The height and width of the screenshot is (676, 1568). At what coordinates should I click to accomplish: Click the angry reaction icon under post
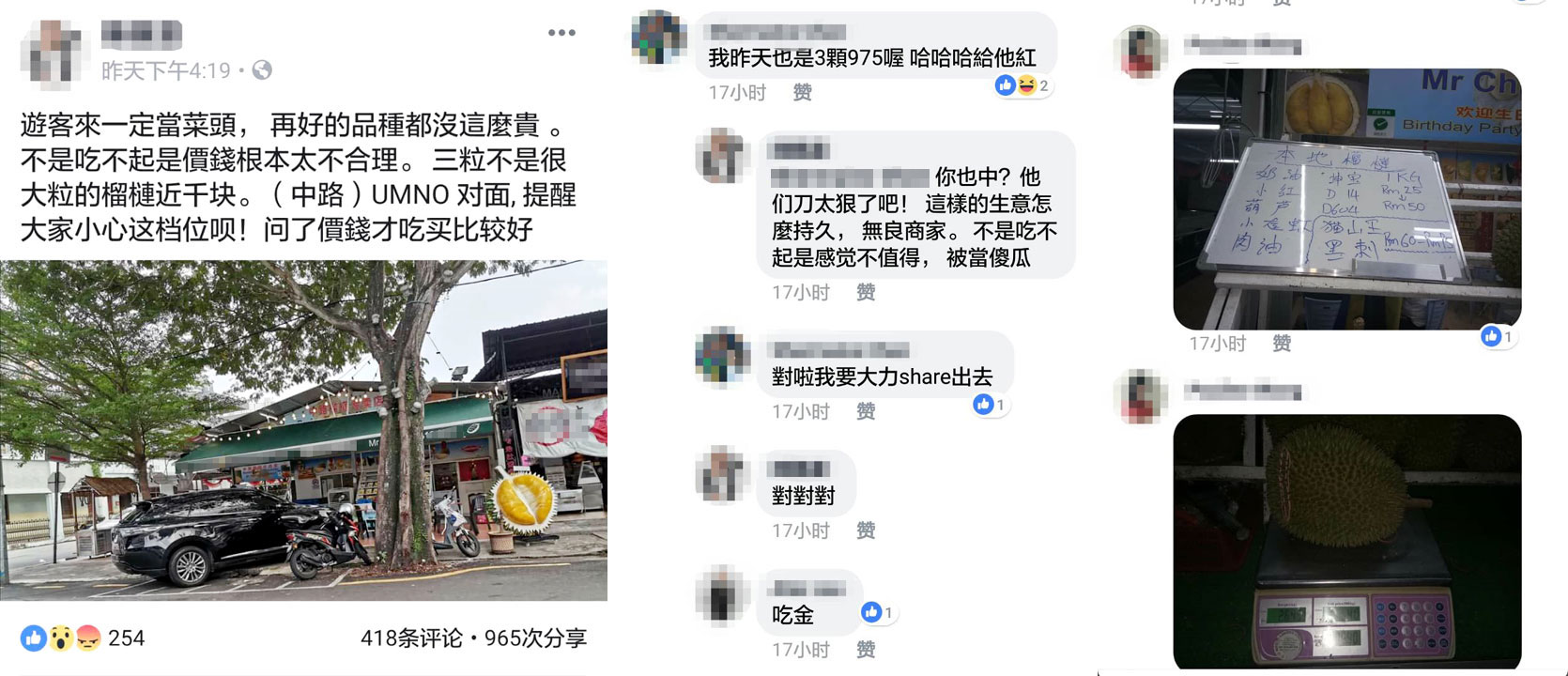pos(87,638)
